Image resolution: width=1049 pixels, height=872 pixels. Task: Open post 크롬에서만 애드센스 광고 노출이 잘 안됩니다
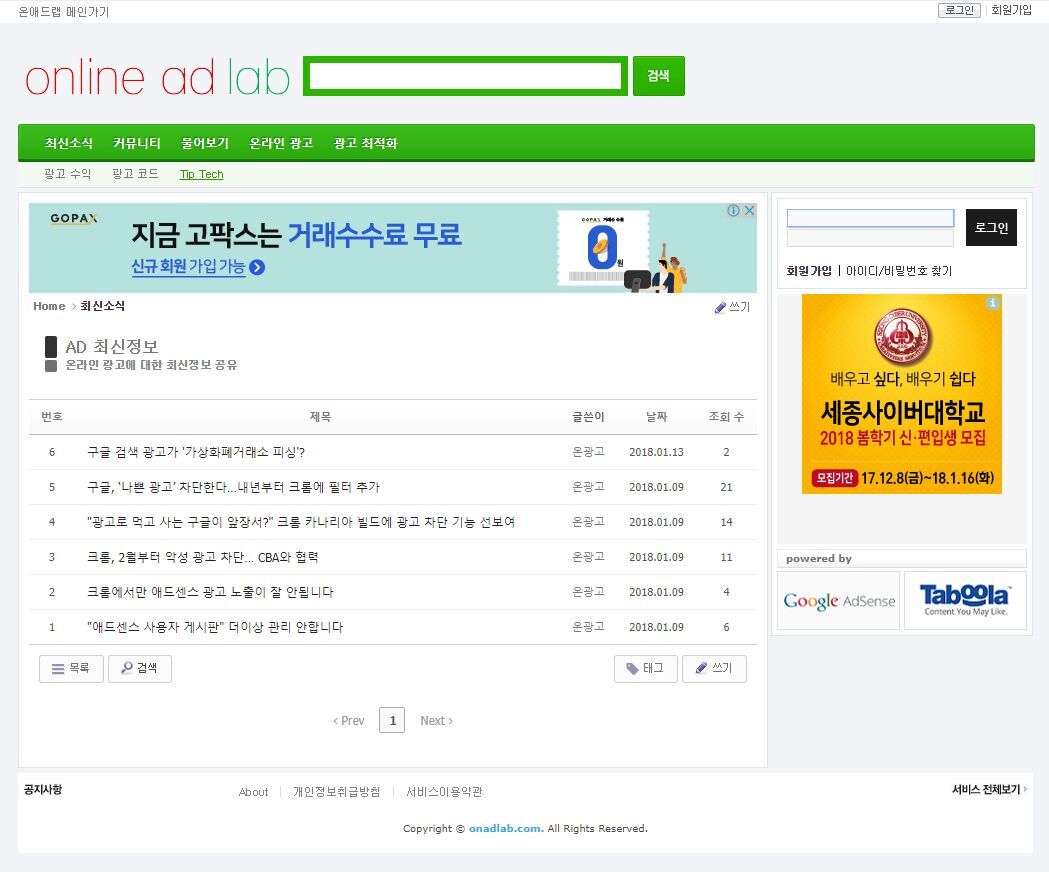(x=210, y=592)
